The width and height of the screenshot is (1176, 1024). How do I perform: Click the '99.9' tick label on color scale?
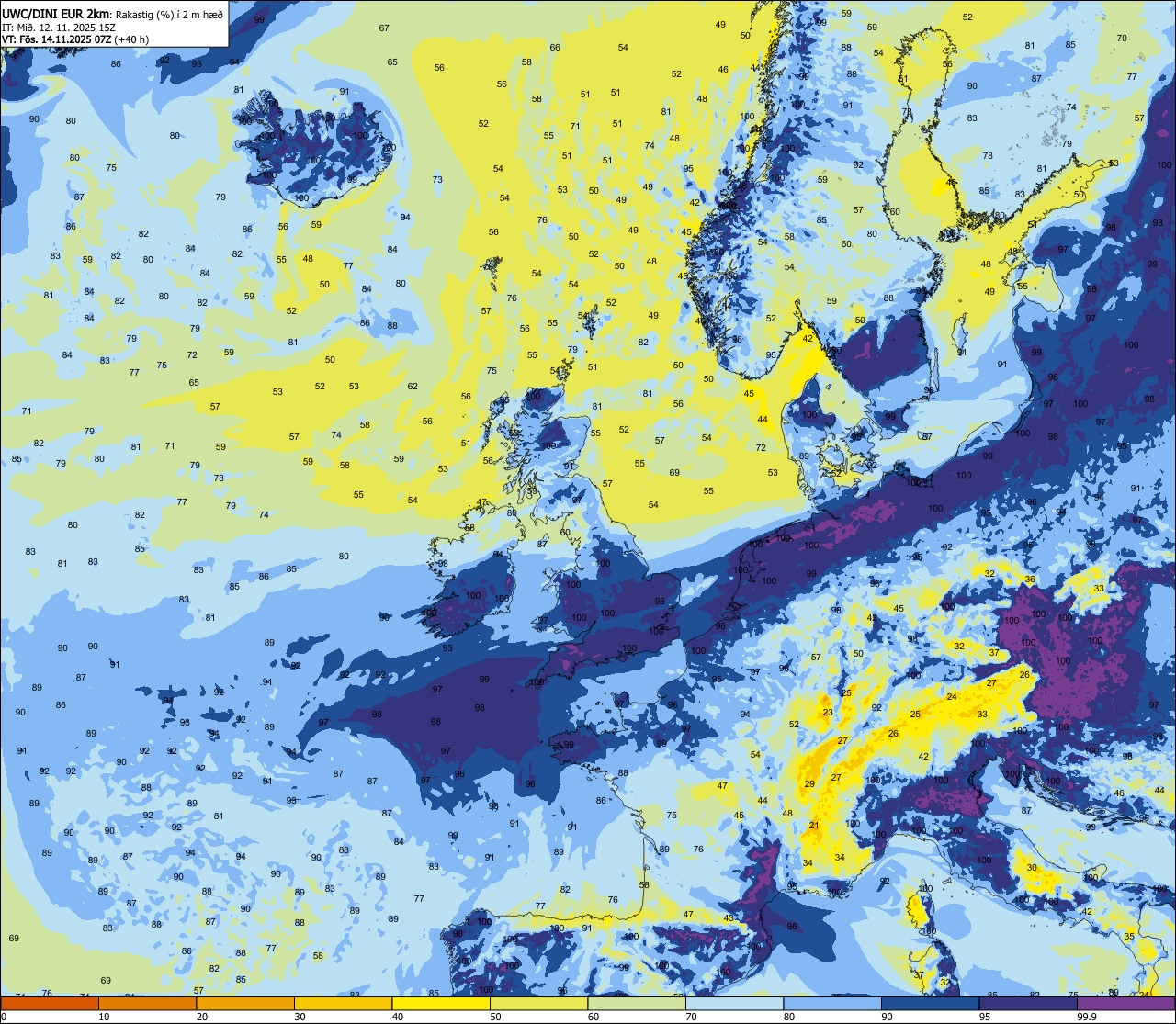coord(1088,1017)
